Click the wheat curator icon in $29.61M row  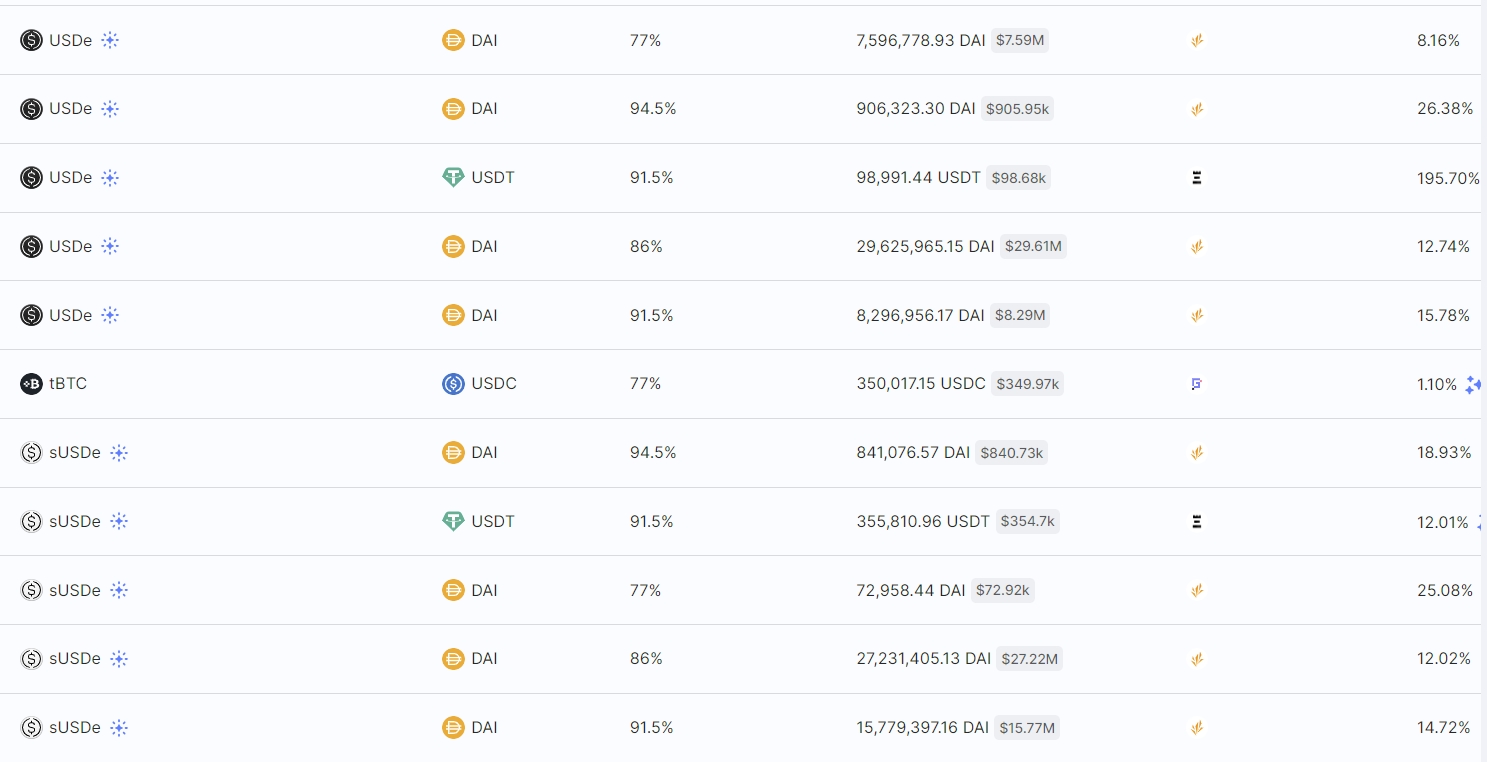tap(1196, 247)
